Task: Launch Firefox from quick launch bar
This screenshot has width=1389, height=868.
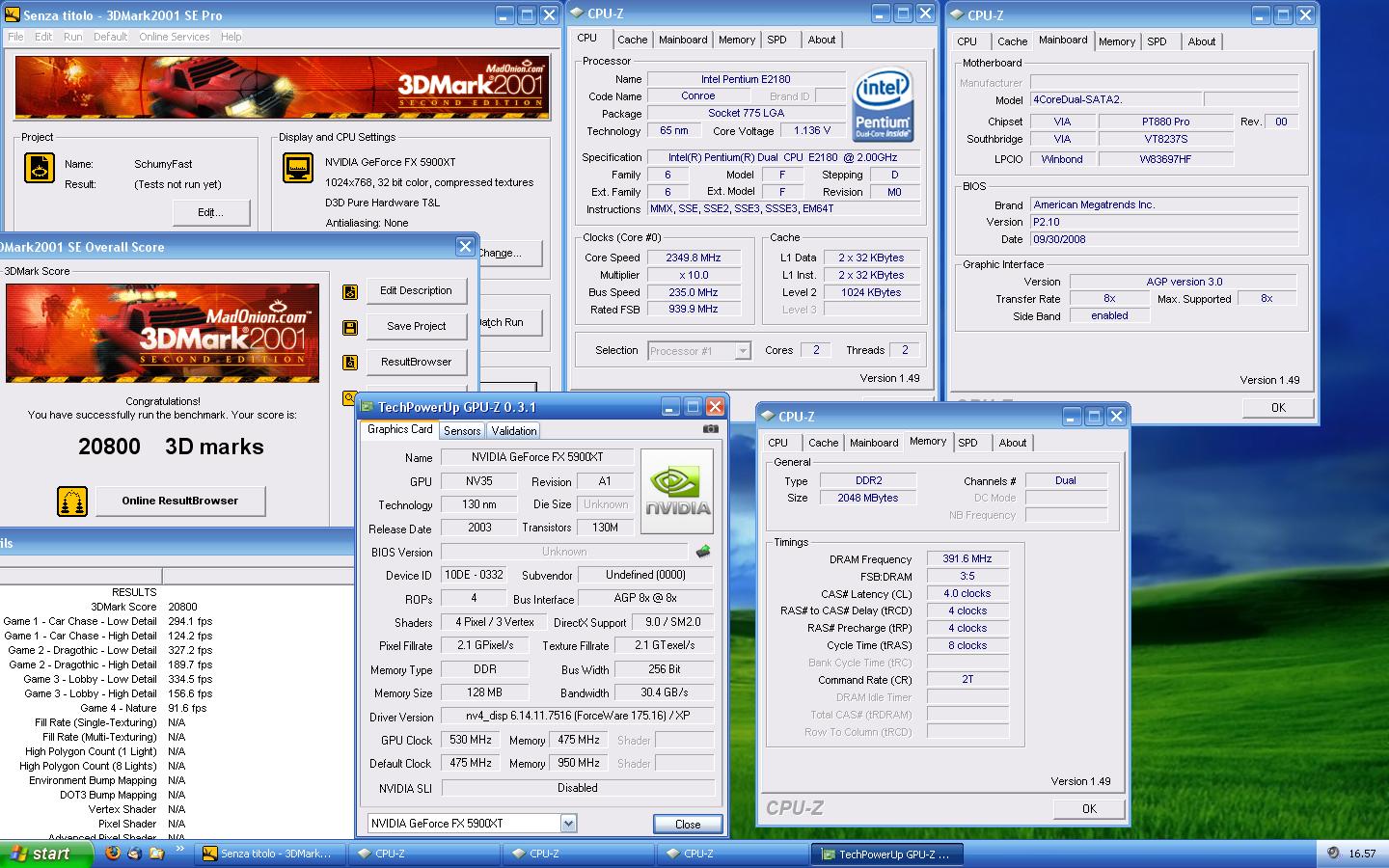Action: tap(113, 854)
